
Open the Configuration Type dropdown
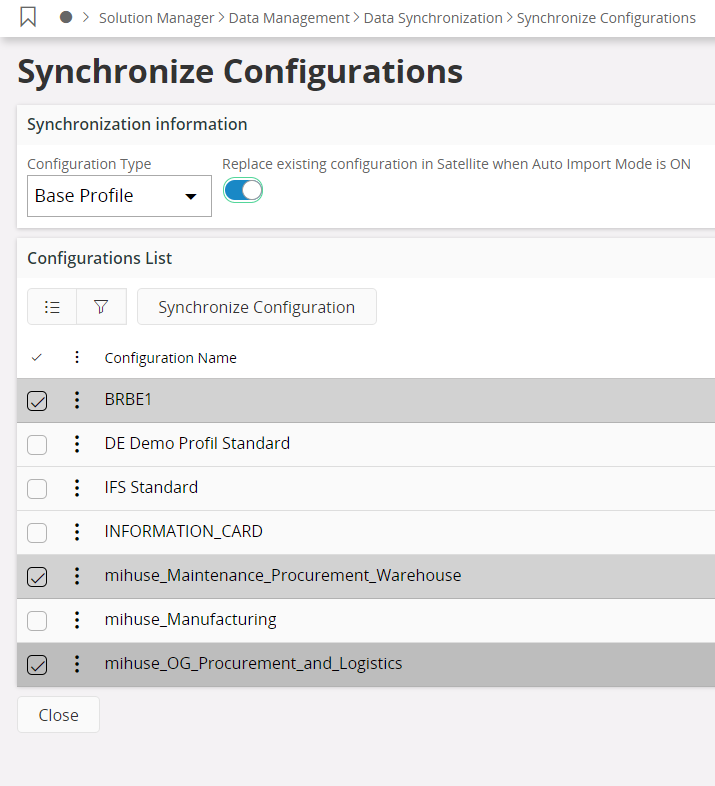[x=119, y=196]
